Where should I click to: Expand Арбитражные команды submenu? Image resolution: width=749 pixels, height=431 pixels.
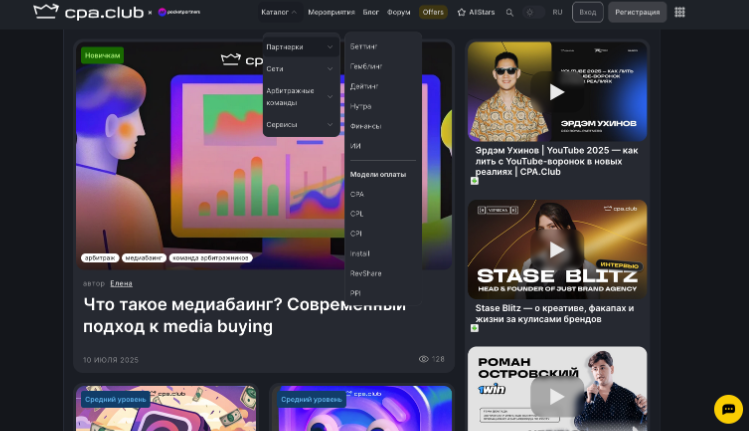[x=300, y=97]
